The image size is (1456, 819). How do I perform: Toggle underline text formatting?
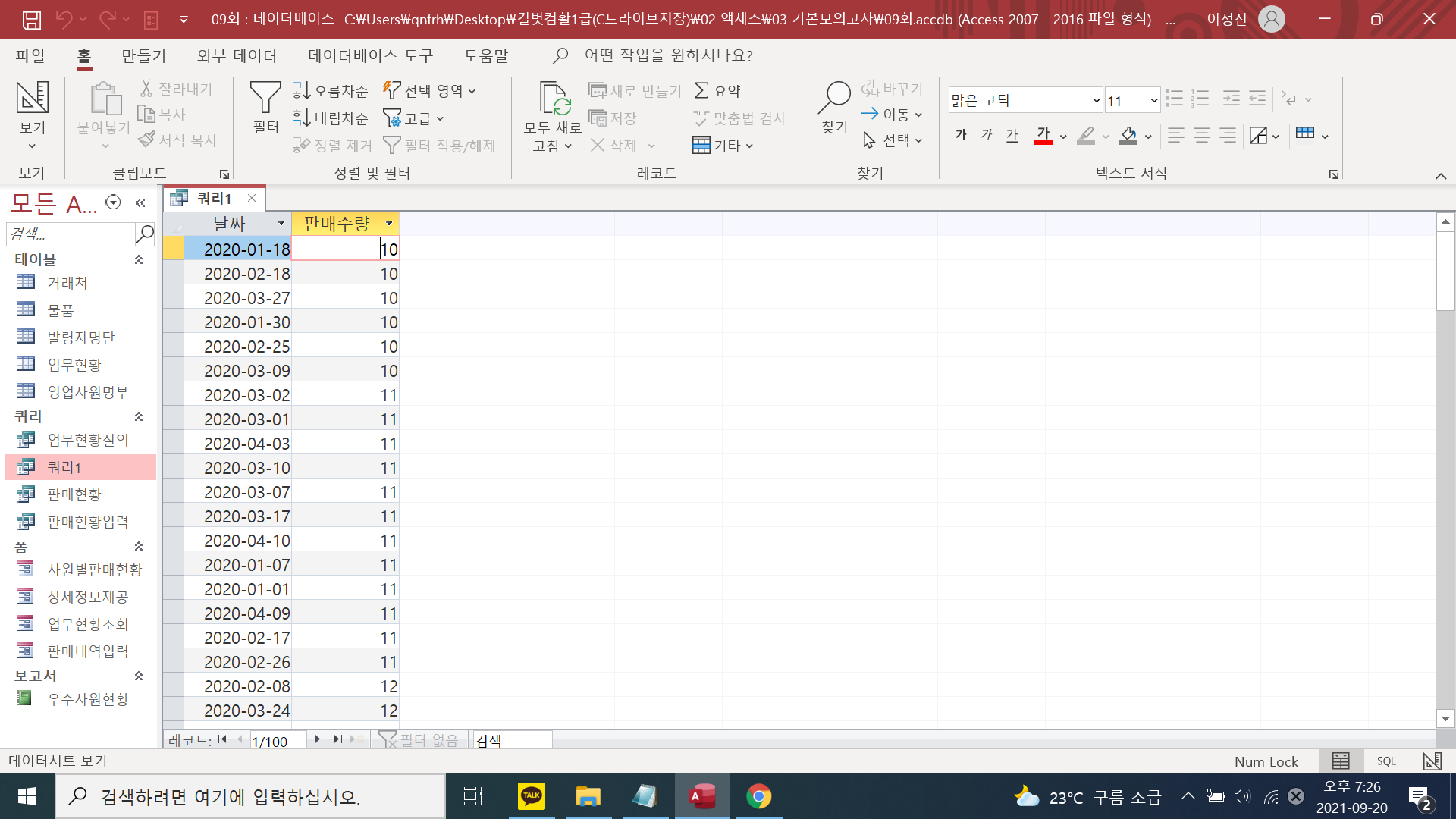pos(1012,136)
